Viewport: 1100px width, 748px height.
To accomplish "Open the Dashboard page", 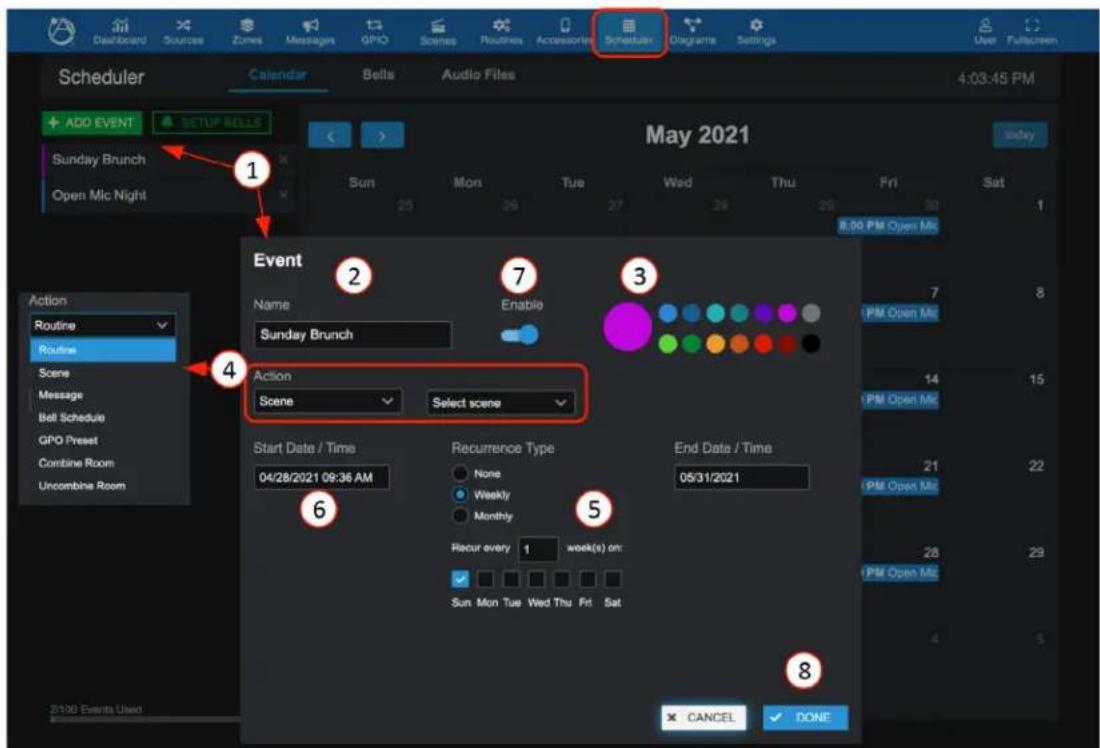I will 120,32.
